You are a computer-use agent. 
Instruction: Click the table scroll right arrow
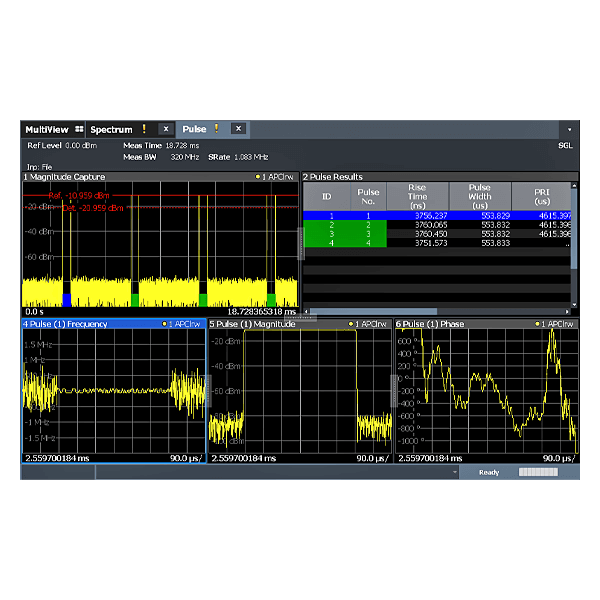567,311
